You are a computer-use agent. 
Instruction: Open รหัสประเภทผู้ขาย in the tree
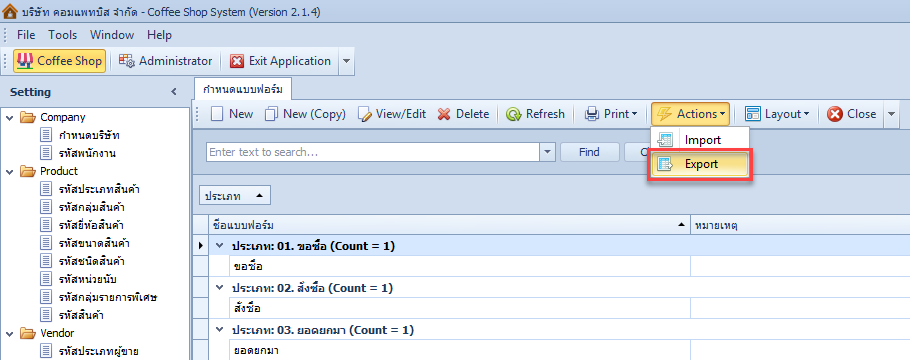(99, 351)
